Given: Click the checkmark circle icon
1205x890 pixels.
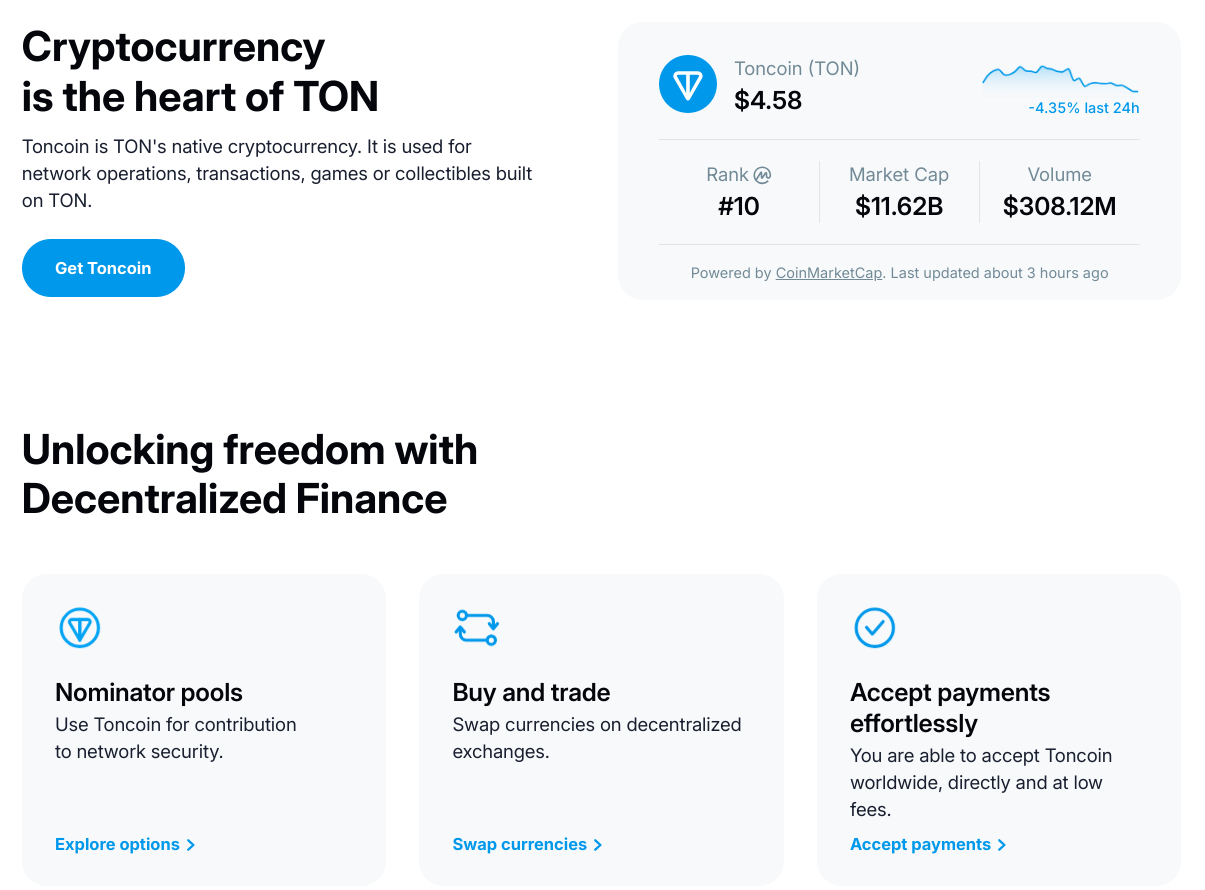Looking at the screenshot, I should [x=874, y=627].
